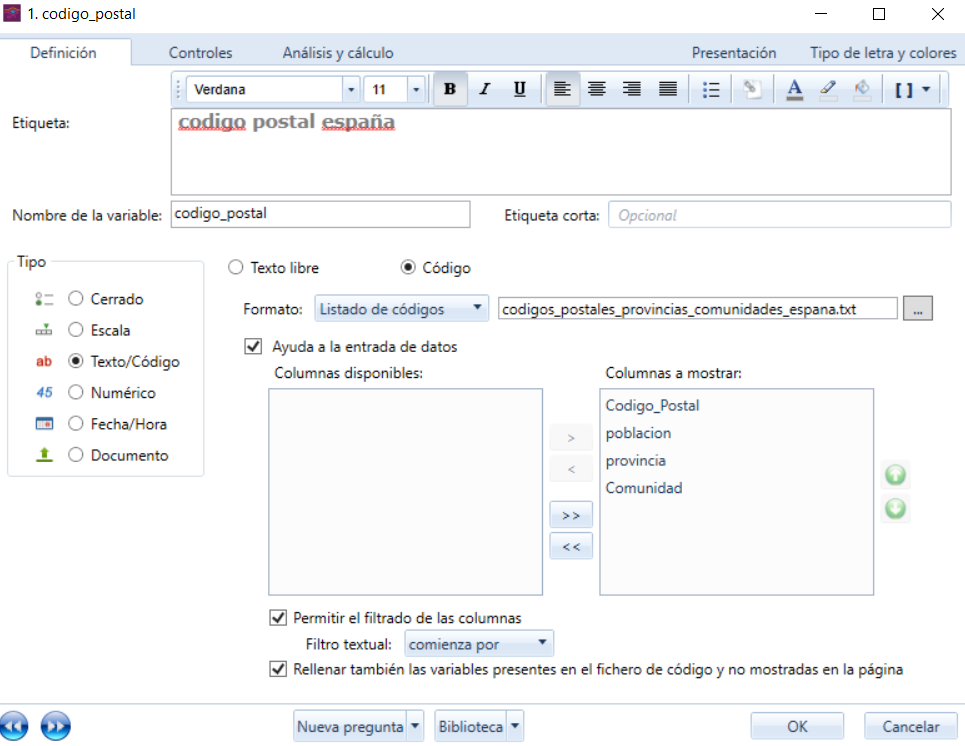The height and width of the screenshot is (746, 965).
Task: Click the Nombre de la variable field
Action: click(x=321, y=214)
